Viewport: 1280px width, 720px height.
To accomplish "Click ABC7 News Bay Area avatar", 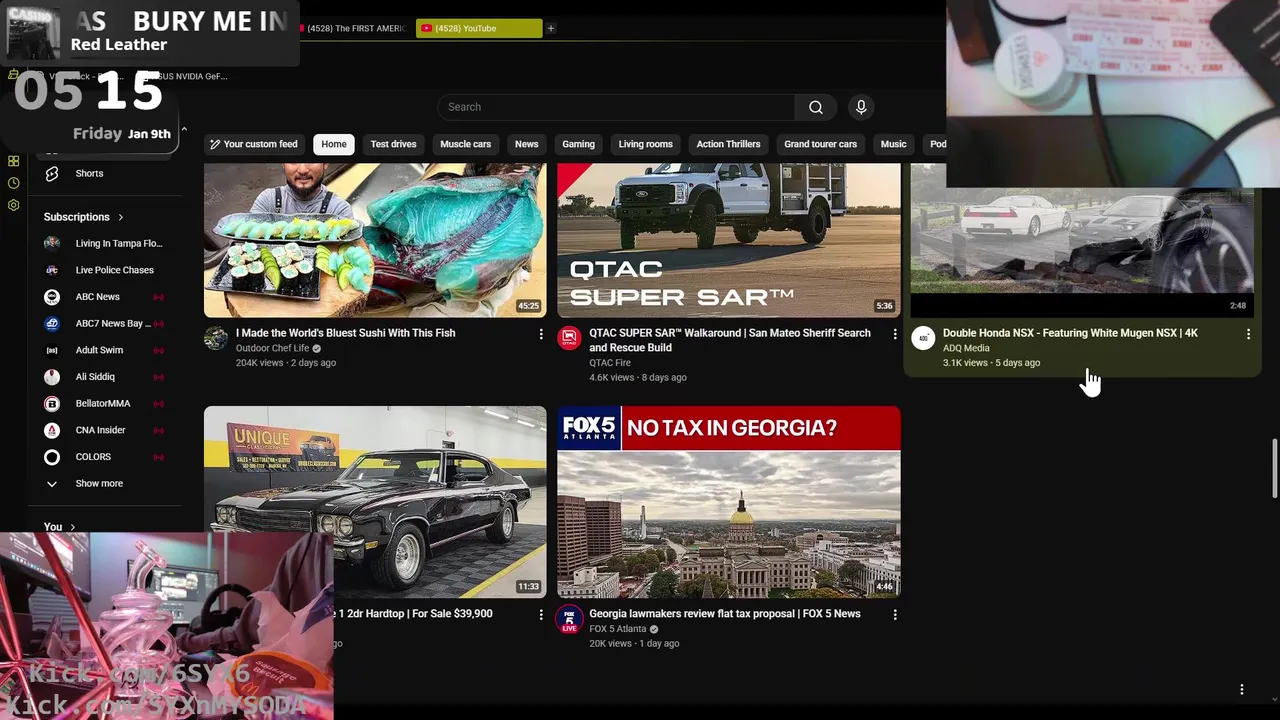I will click(52, 323).
